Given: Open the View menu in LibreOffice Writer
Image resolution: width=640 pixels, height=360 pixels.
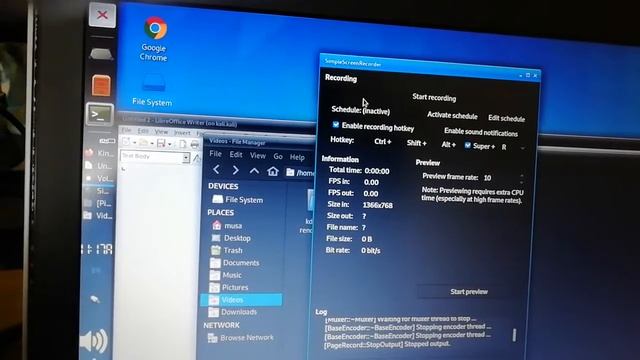Looking at the screenshot, I should (x=161, y=131).
